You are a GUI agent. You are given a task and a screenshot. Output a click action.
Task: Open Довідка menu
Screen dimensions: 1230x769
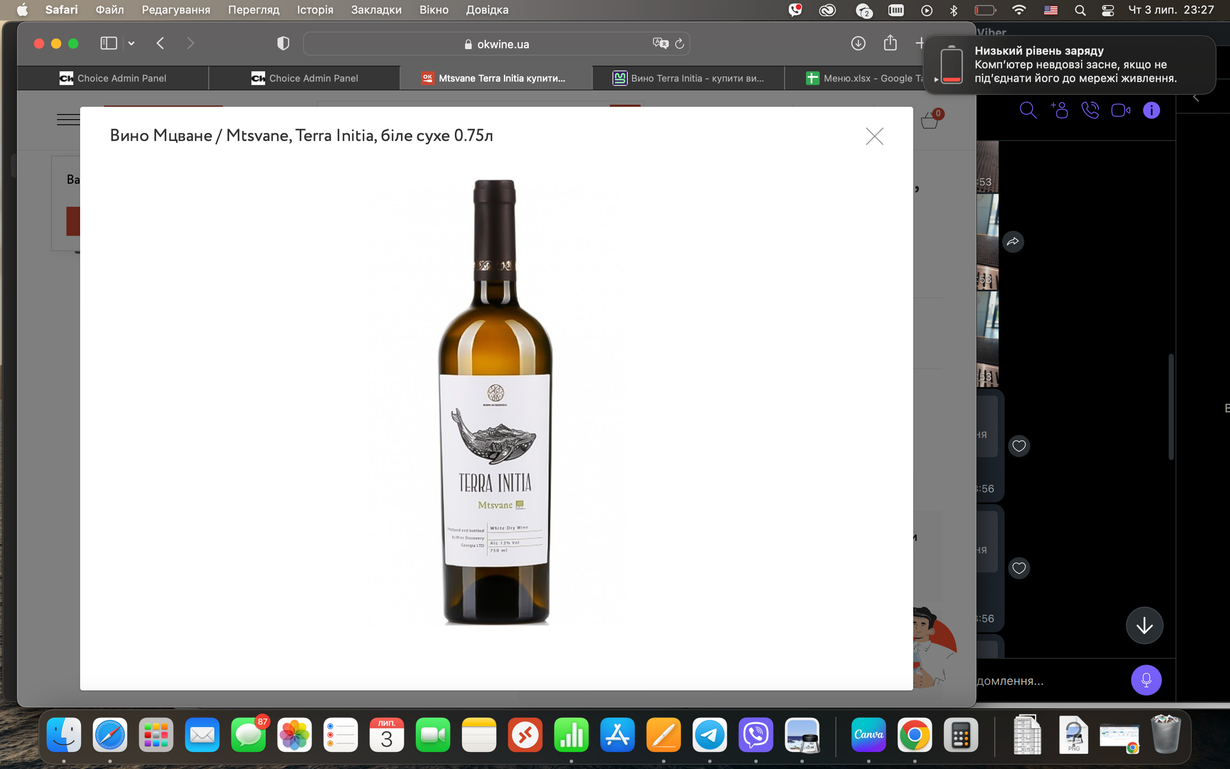[x=487, y=10]
